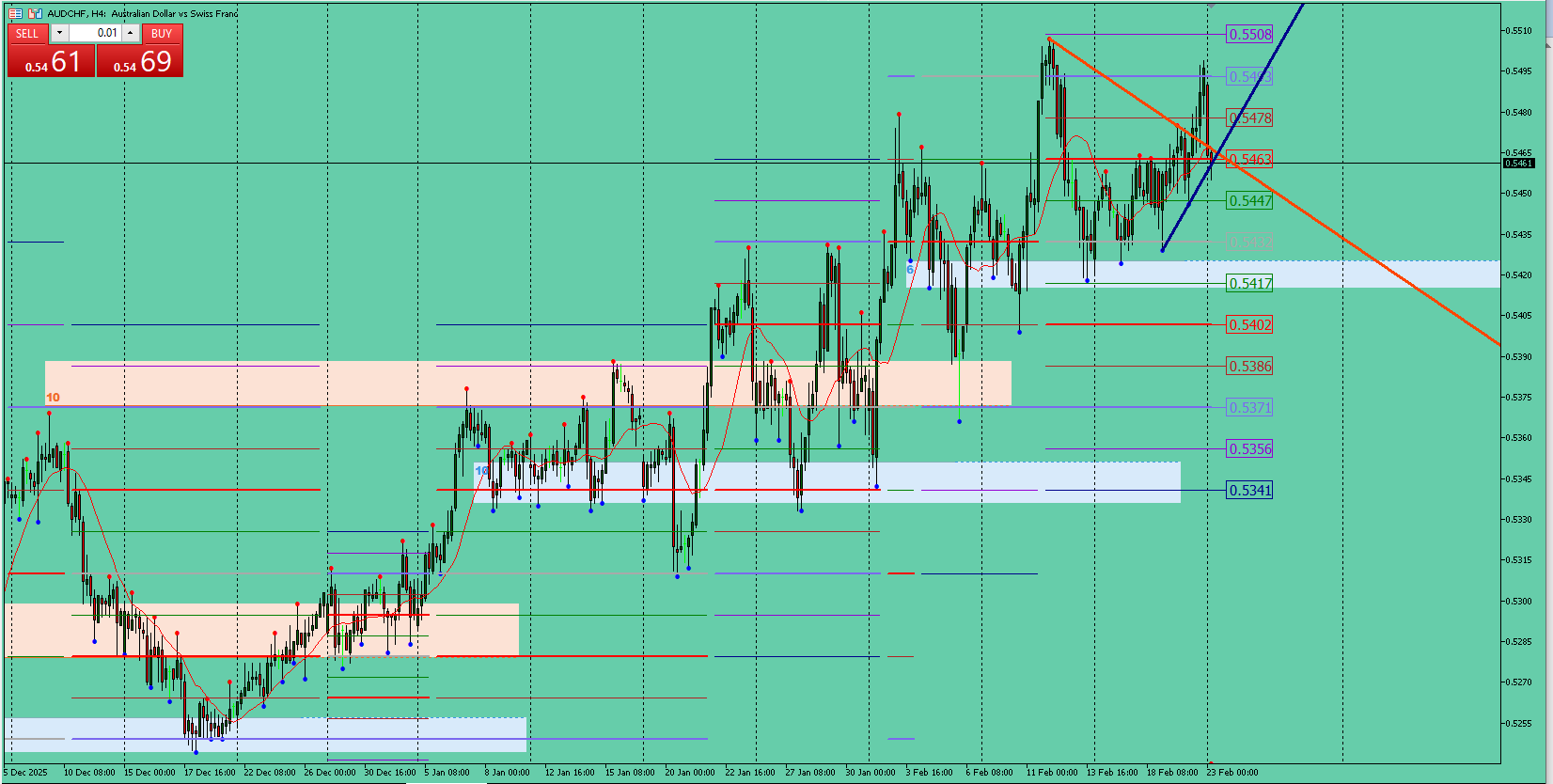Click the AUDCHF, H4 chart title text
Screen dimensions: 1553x784
143,13
